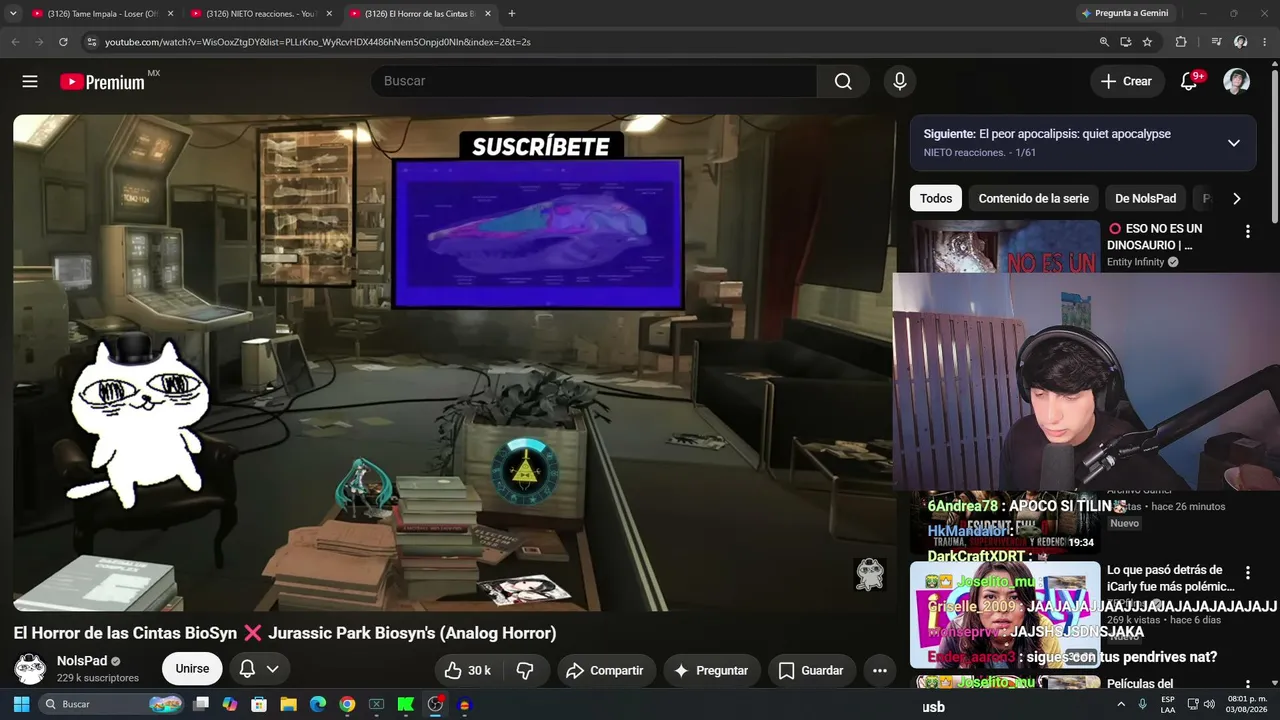Install the app from the address bar
This screenshot has width=1280, height=720.
1126,42
